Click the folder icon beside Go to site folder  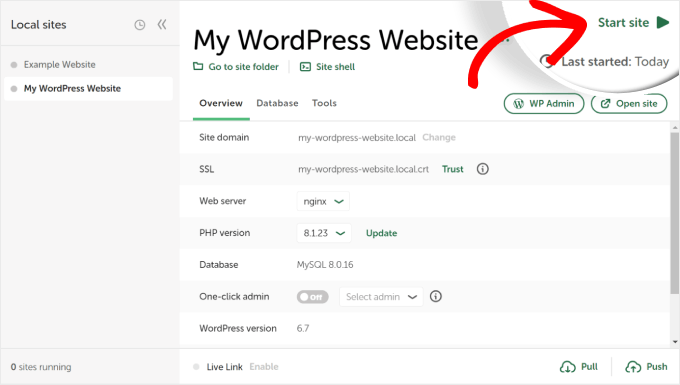[198, 66]
